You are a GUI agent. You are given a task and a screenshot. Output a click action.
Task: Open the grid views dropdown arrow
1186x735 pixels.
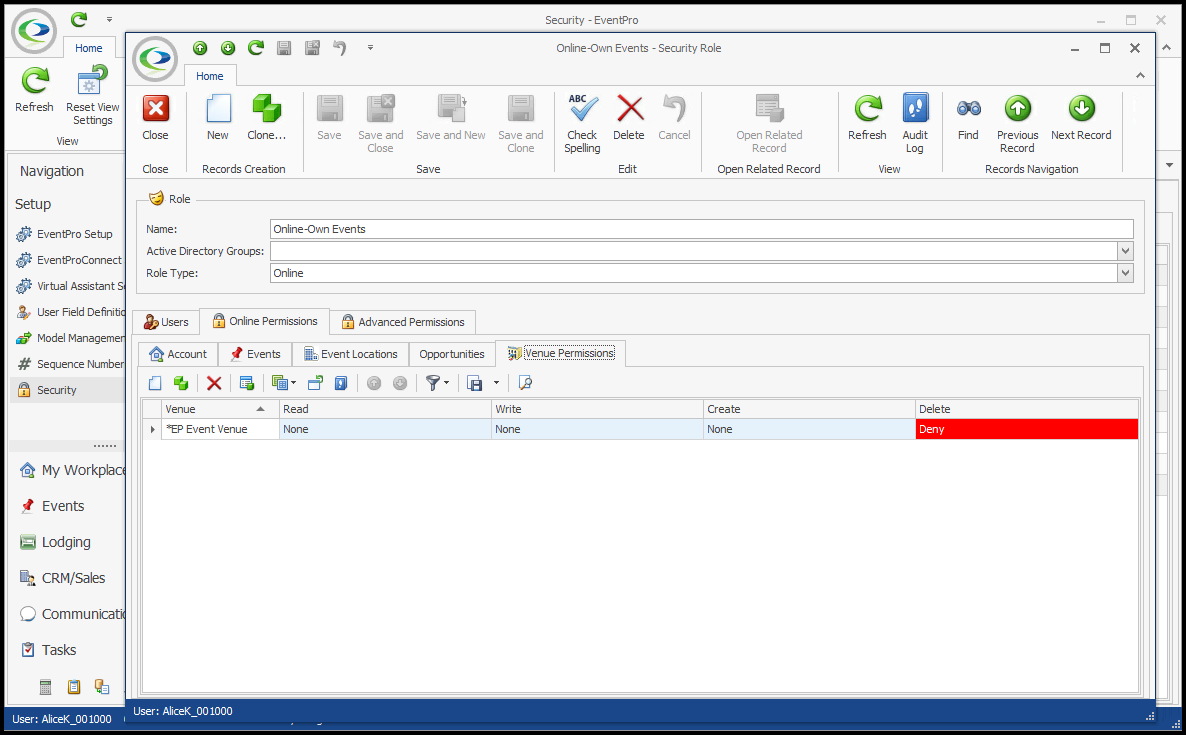point(293,383)
